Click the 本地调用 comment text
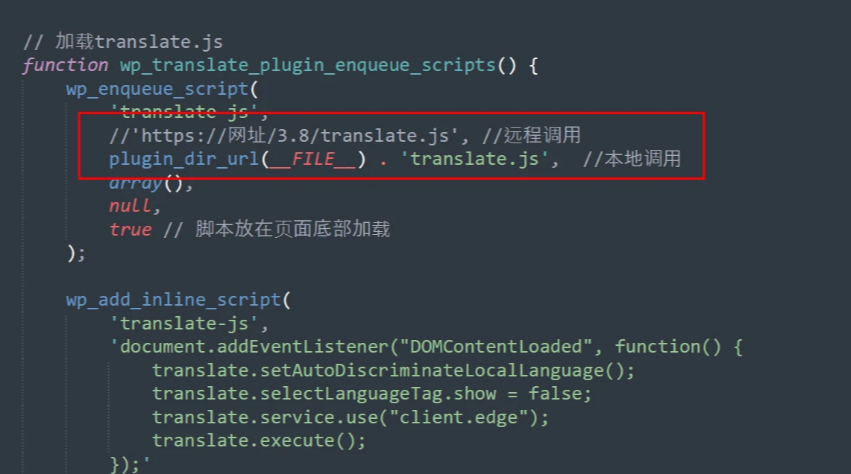This screenshot has width=851, height=474. 643,159
